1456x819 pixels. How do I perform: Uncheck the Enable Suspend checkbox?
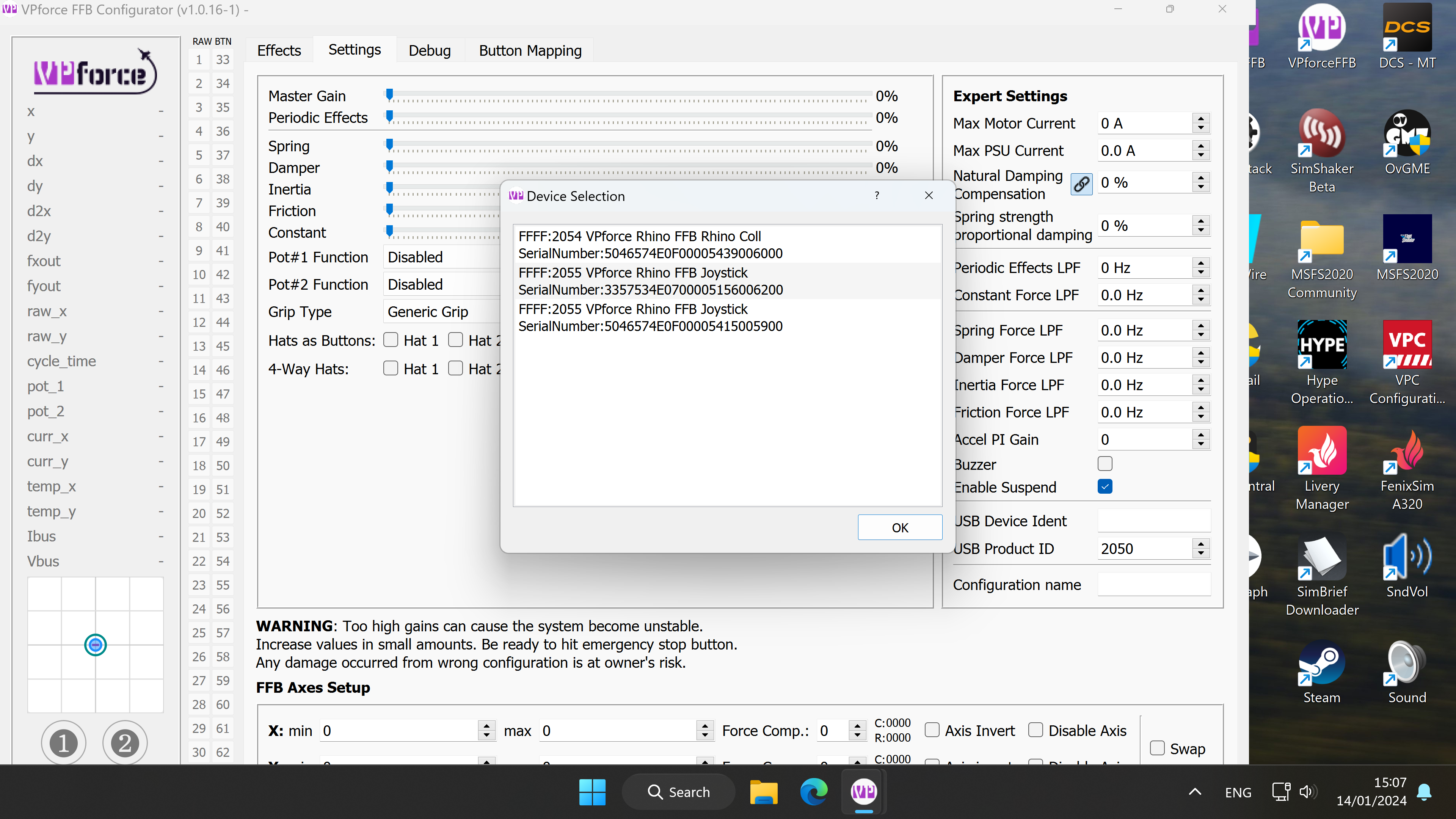point(1105,486)
